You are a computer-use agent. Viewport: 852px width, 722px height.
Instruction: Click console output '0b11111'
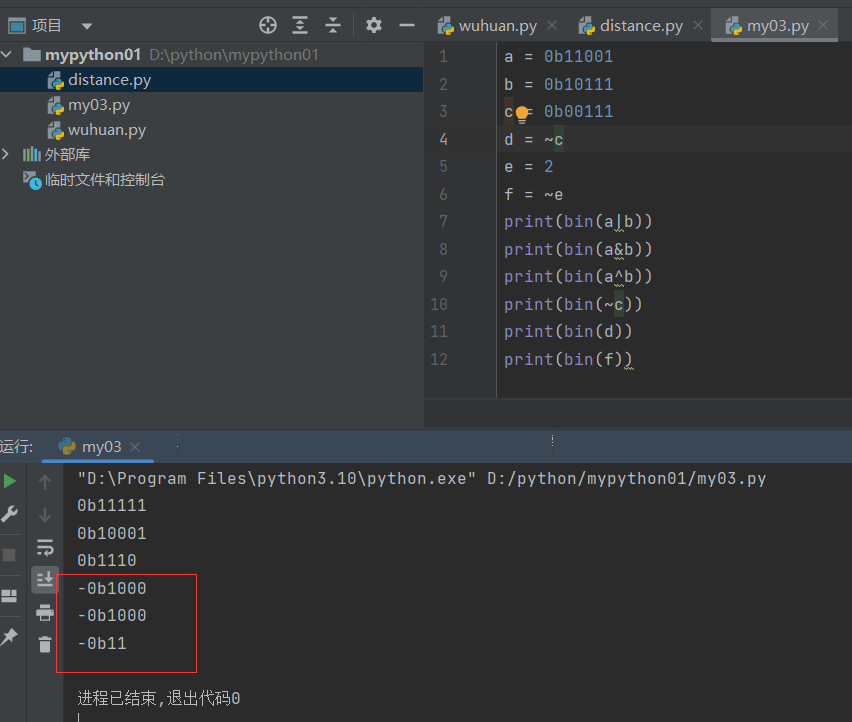click(112, 506)
